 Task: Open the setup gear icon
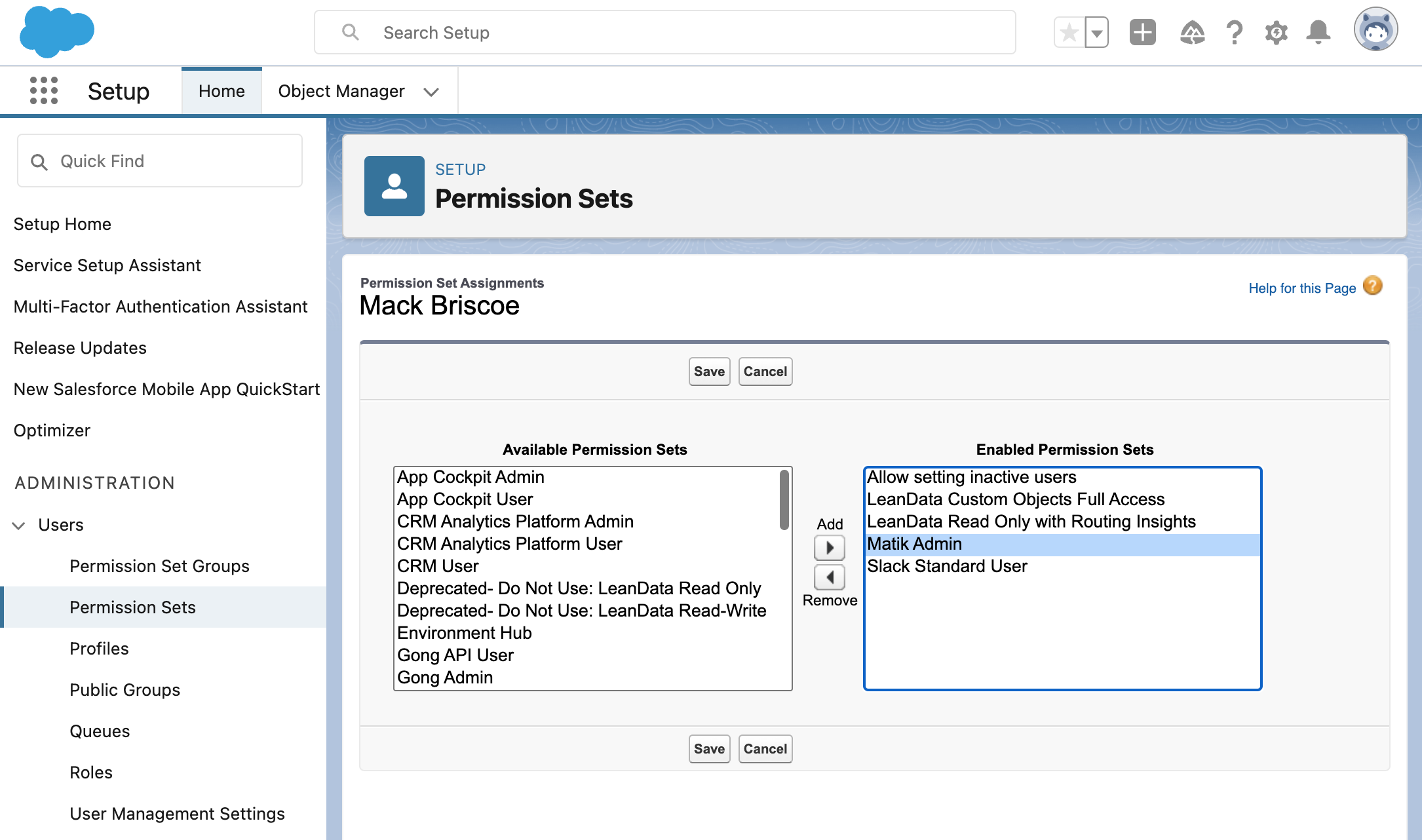point(1276,32)
